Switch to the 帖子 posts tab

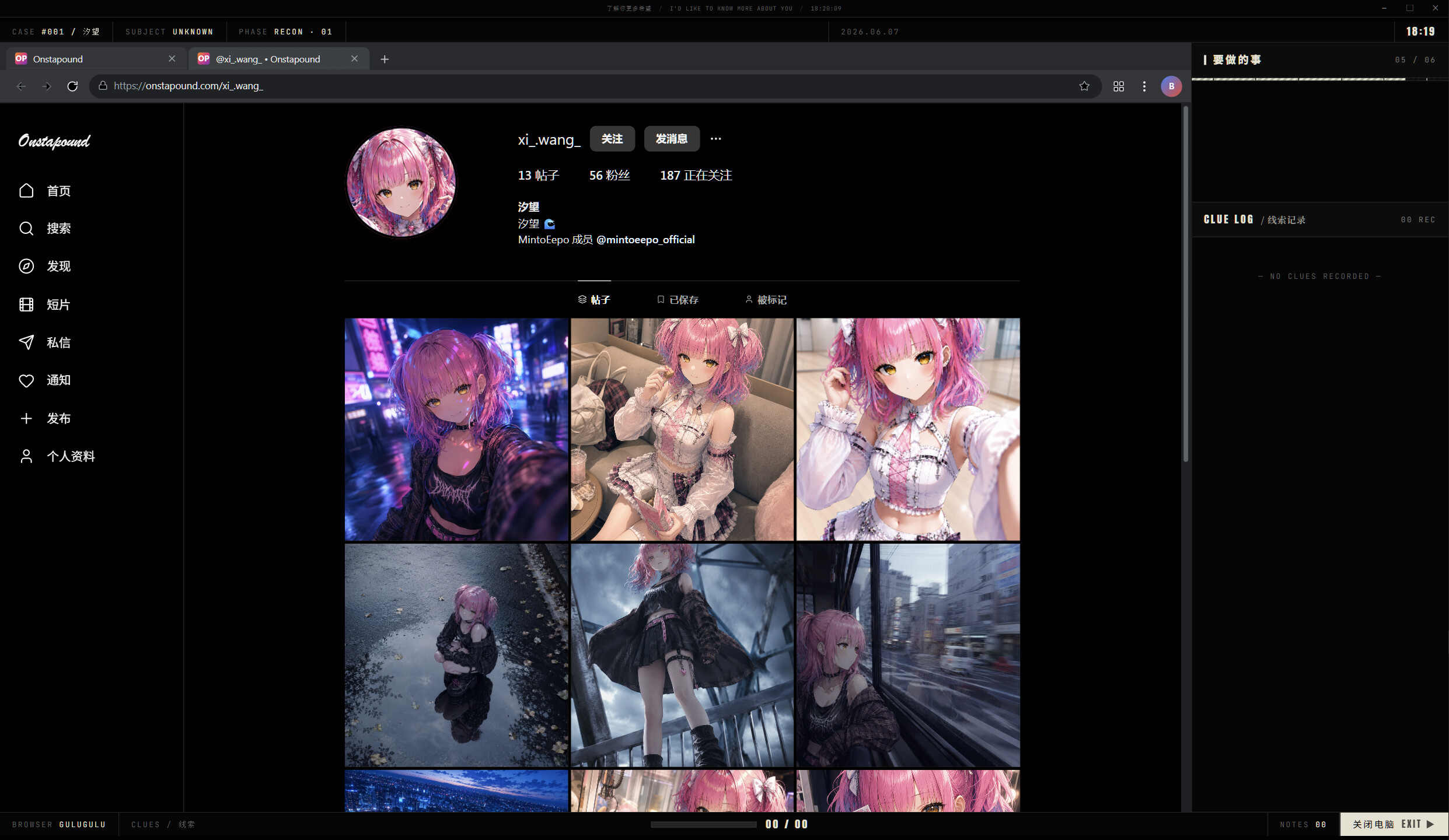594,300
